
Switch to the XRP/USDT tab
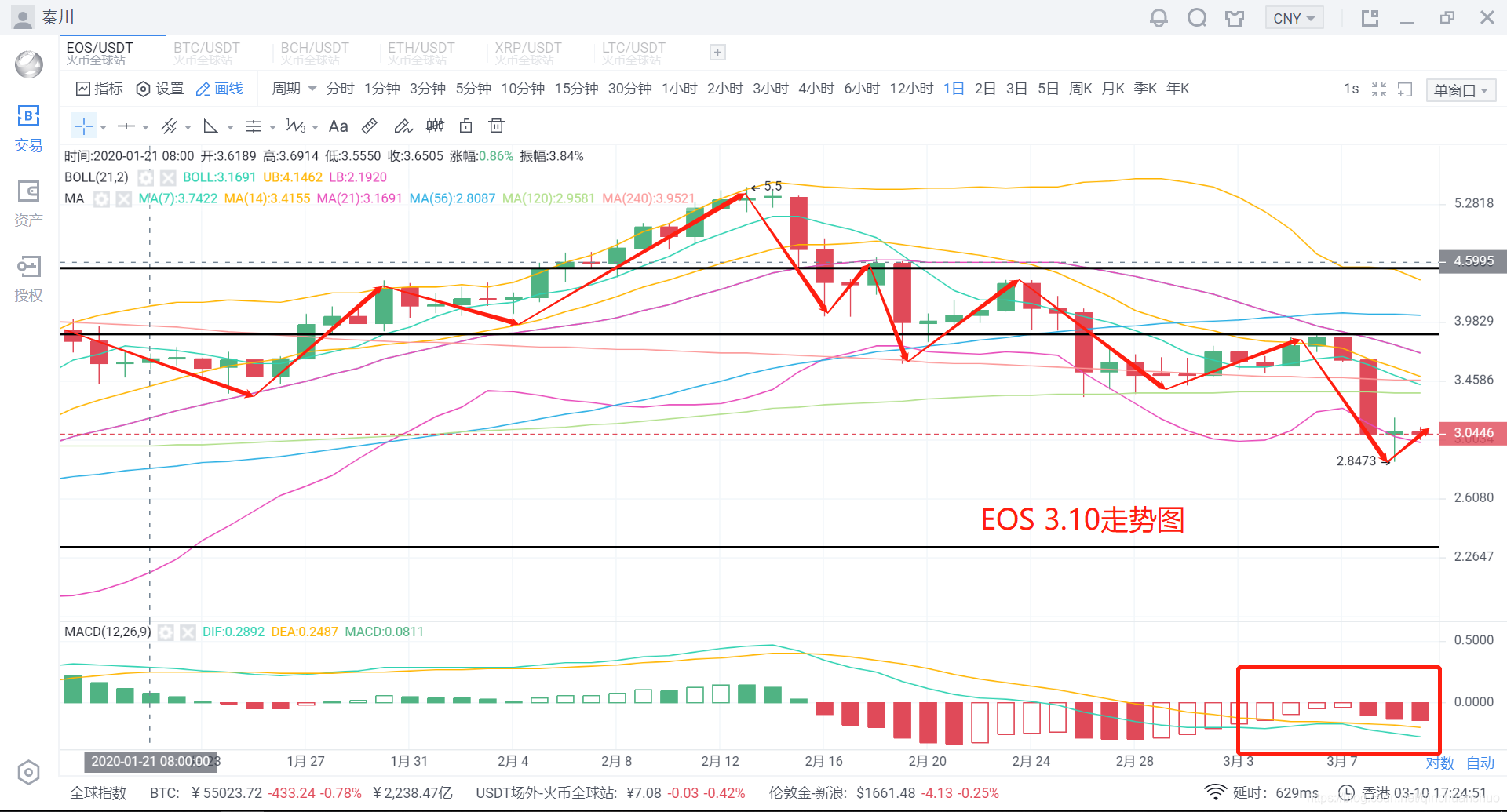(528, 53)
